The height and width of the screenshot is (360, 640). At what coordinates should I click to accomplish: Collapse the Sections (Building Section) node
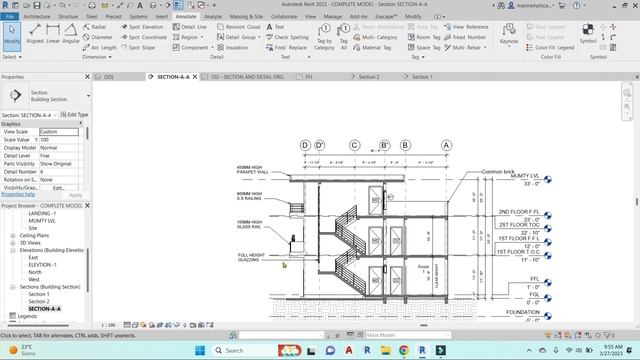[13, 287]
